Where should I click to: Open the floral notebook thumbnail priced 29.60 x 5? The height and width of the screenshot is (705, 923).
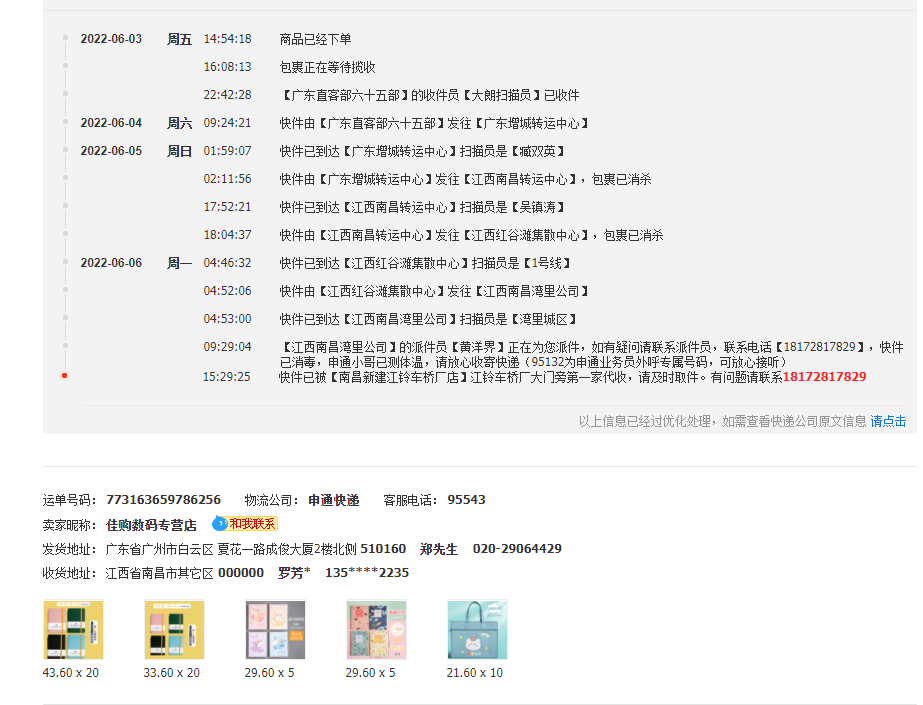(x=376, y=629)
